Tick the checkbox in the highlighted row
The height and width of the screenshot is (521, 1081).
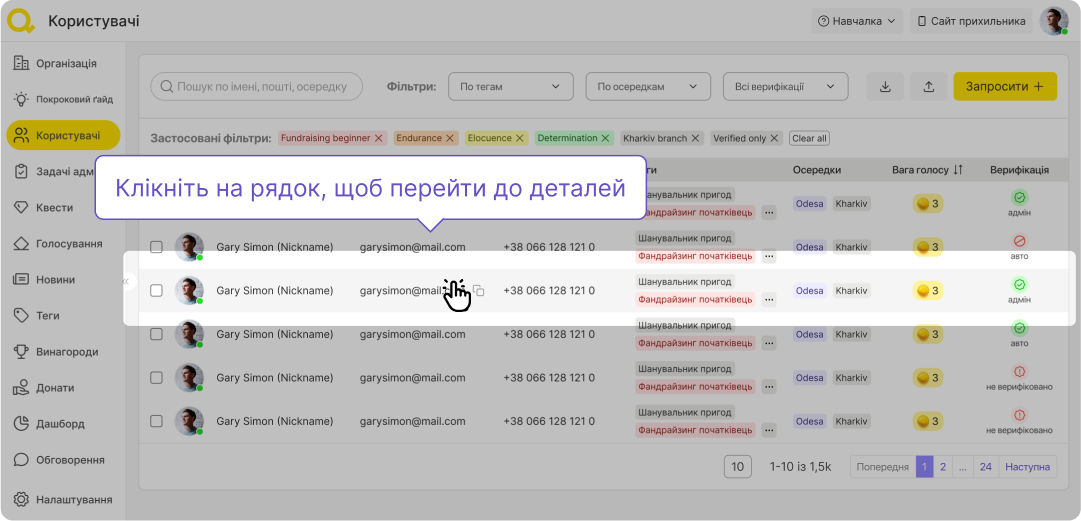(156, 291)
